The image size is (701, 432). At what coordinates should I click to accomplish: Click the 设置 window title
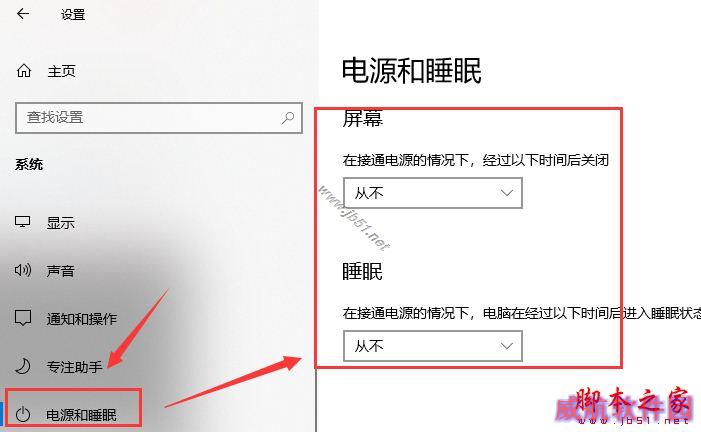(73, 15)
